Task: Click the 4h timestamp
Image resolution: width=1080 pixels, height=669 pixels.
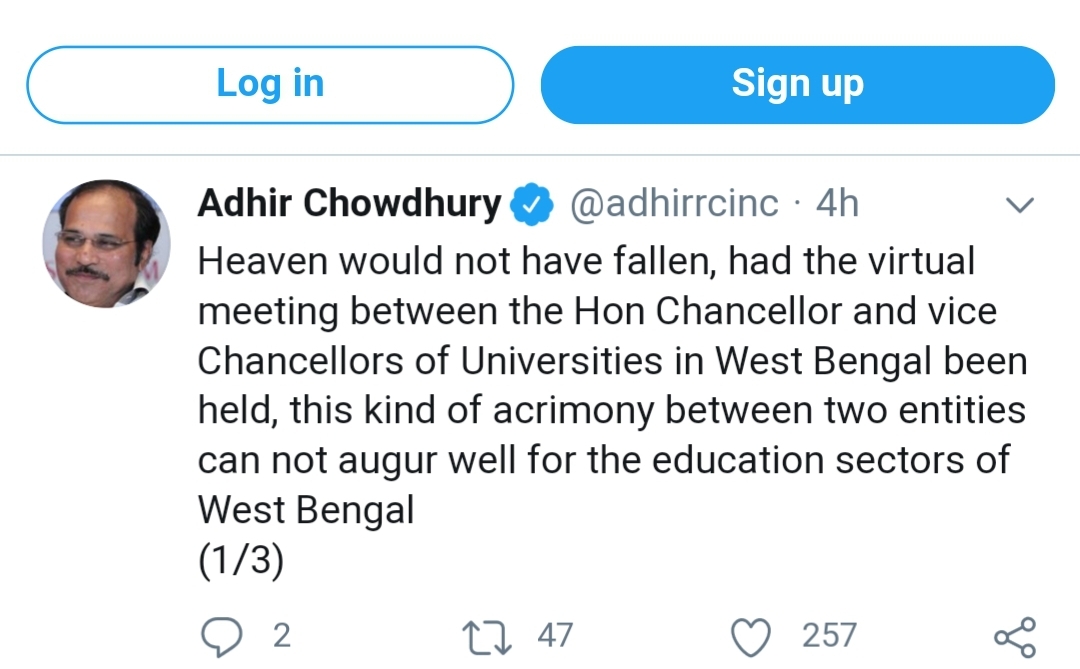Action: 838,204
